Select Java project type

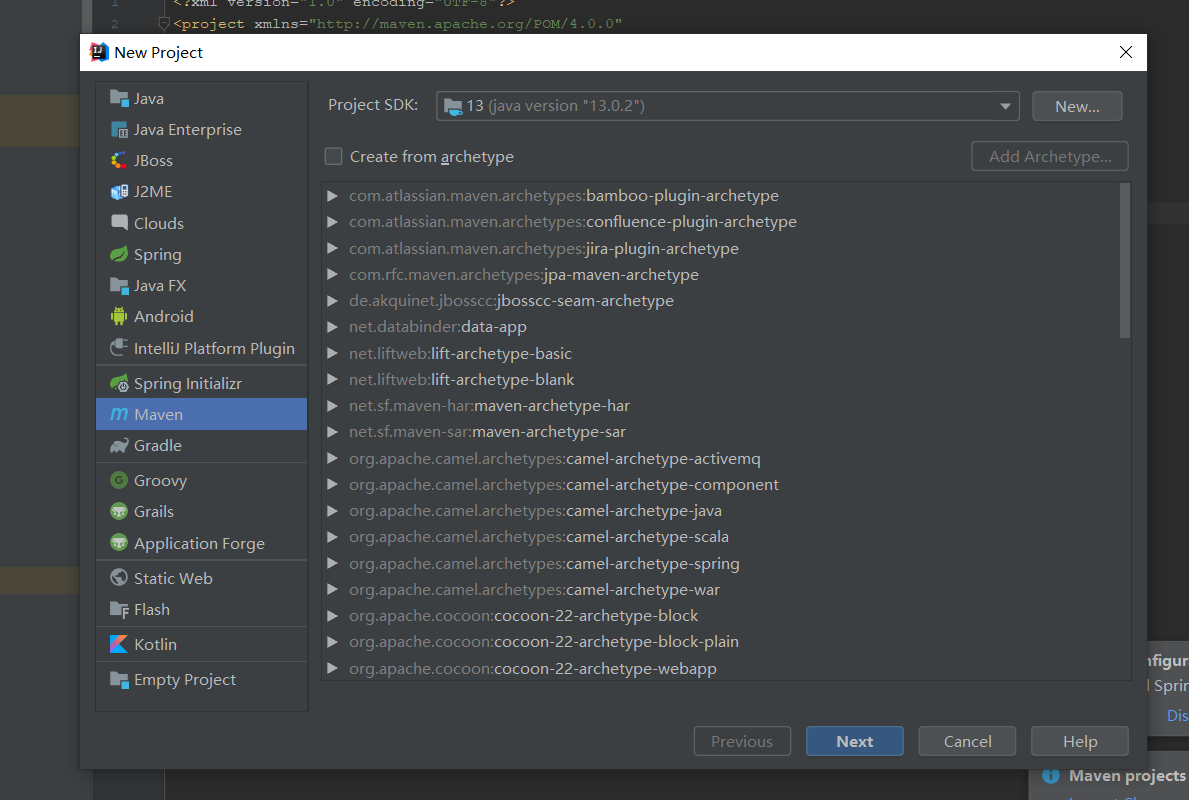[202, 99]
